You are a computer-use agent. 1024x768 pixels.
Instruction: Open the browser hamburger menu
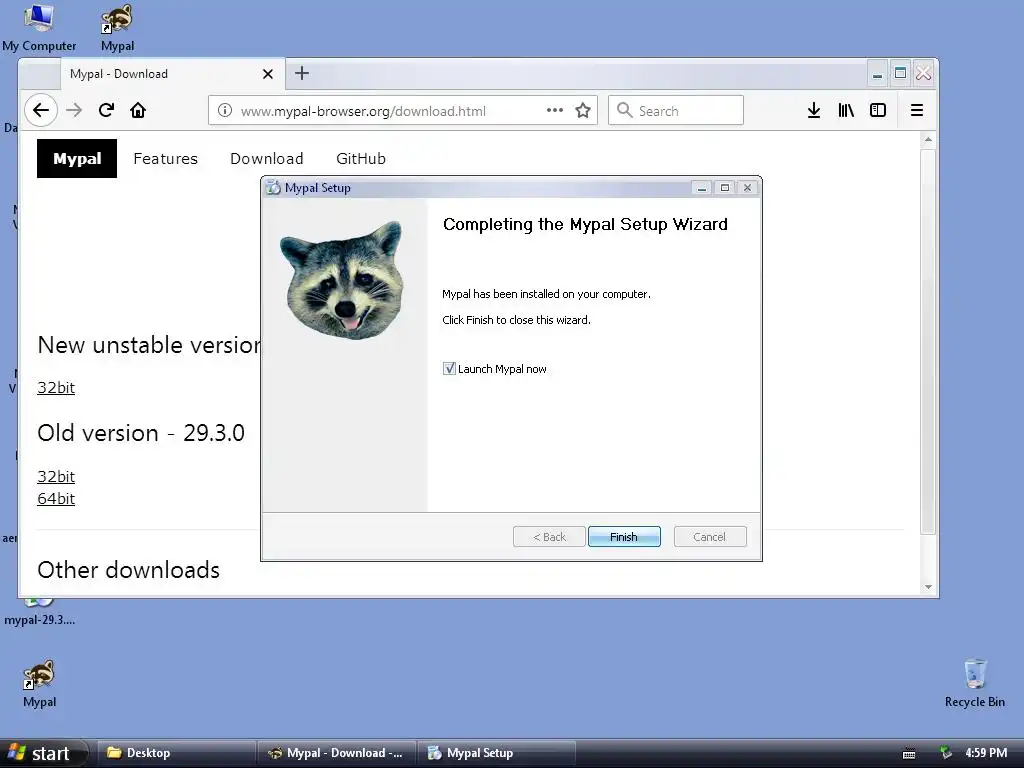[x=917, y=110]
